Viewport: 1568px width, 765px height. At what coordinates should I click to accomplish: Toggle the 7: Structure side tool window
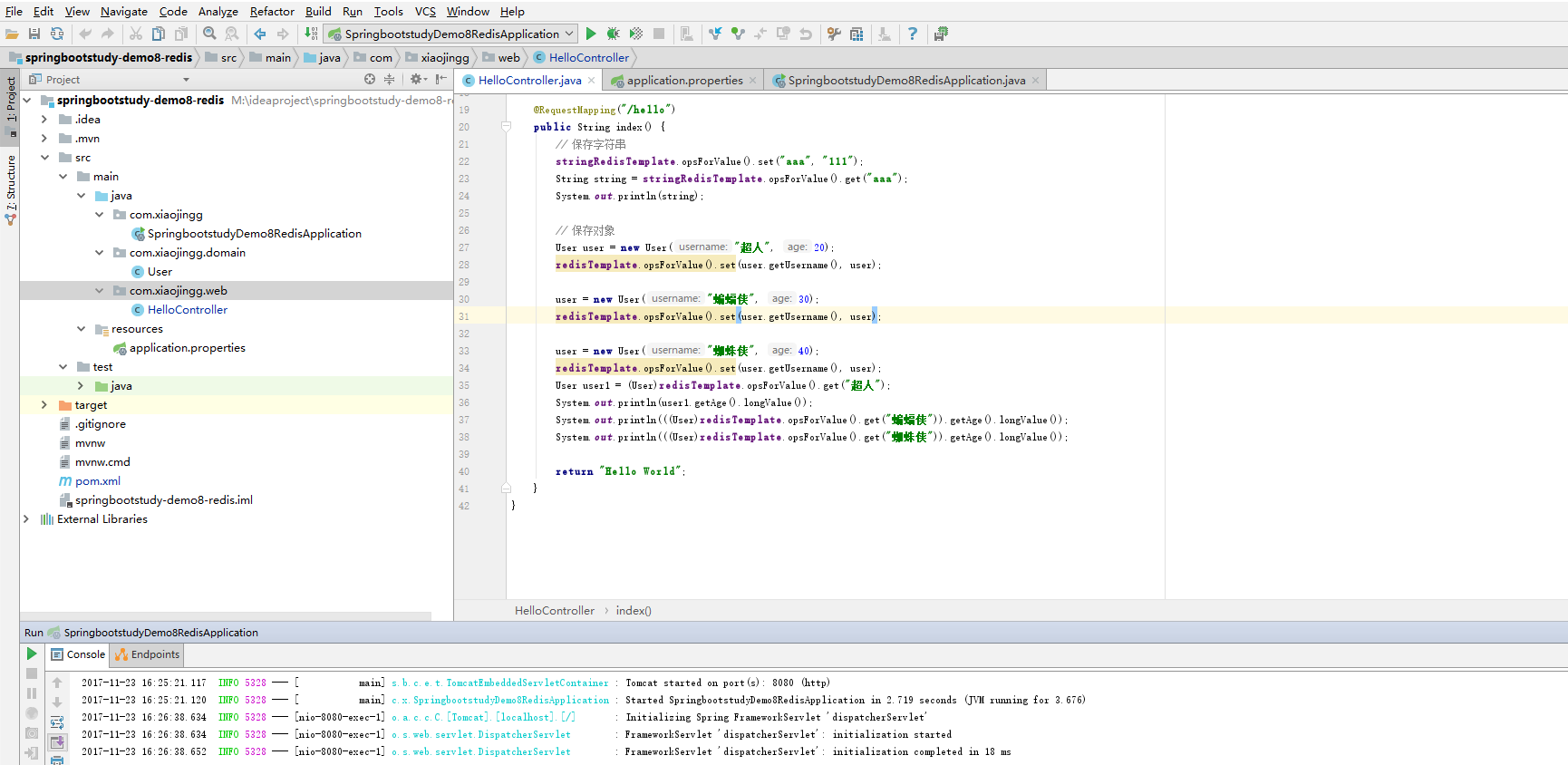click(10, 189)
